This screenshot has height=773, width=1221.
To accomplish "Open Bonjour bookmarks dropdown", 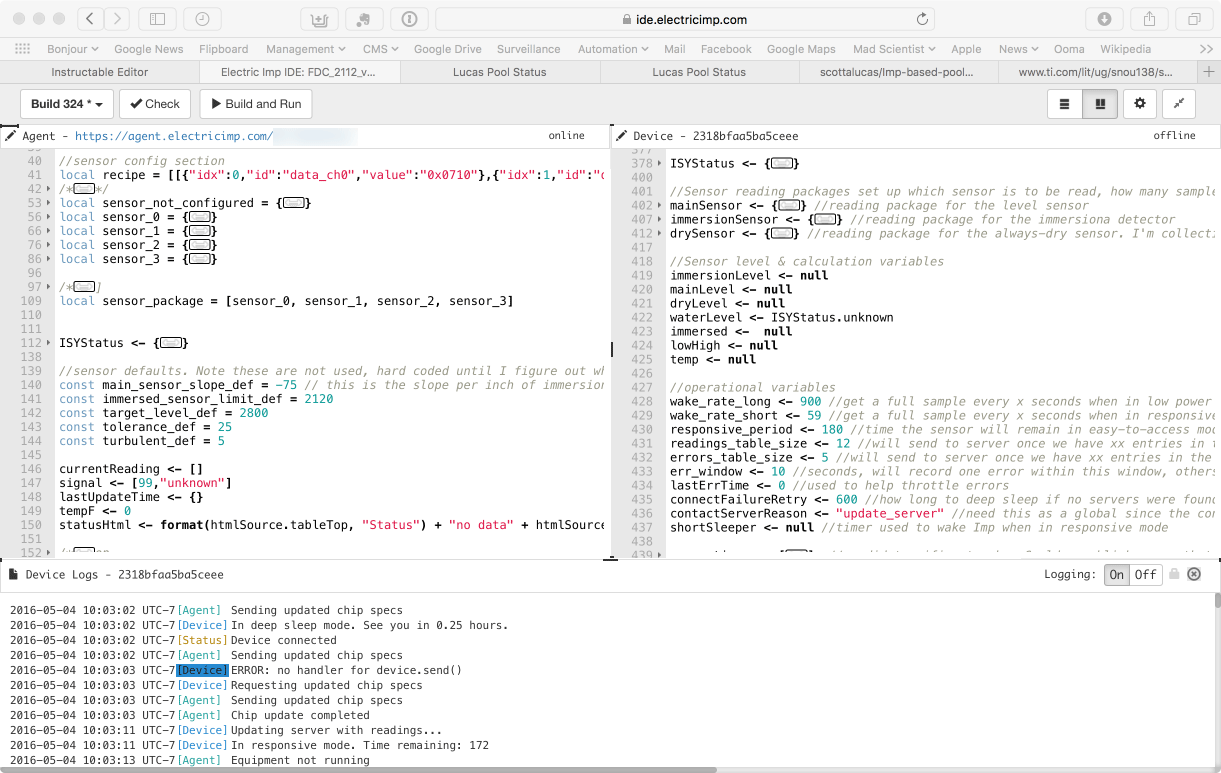I will point(73,49).
